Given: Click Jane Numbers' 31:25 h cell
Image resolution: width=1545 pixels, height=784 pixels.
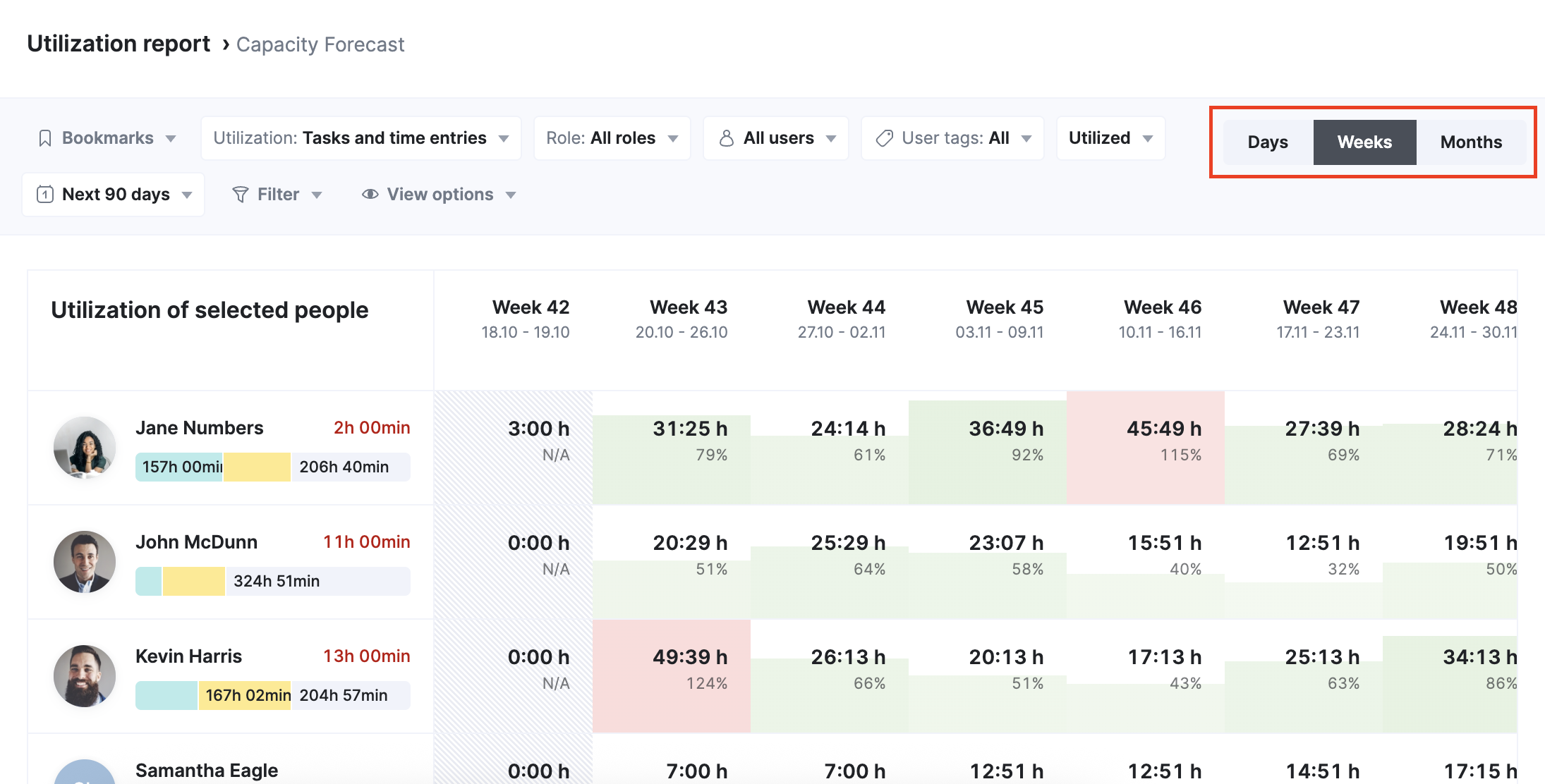Looking at the screenshot, I should [672, 448].
